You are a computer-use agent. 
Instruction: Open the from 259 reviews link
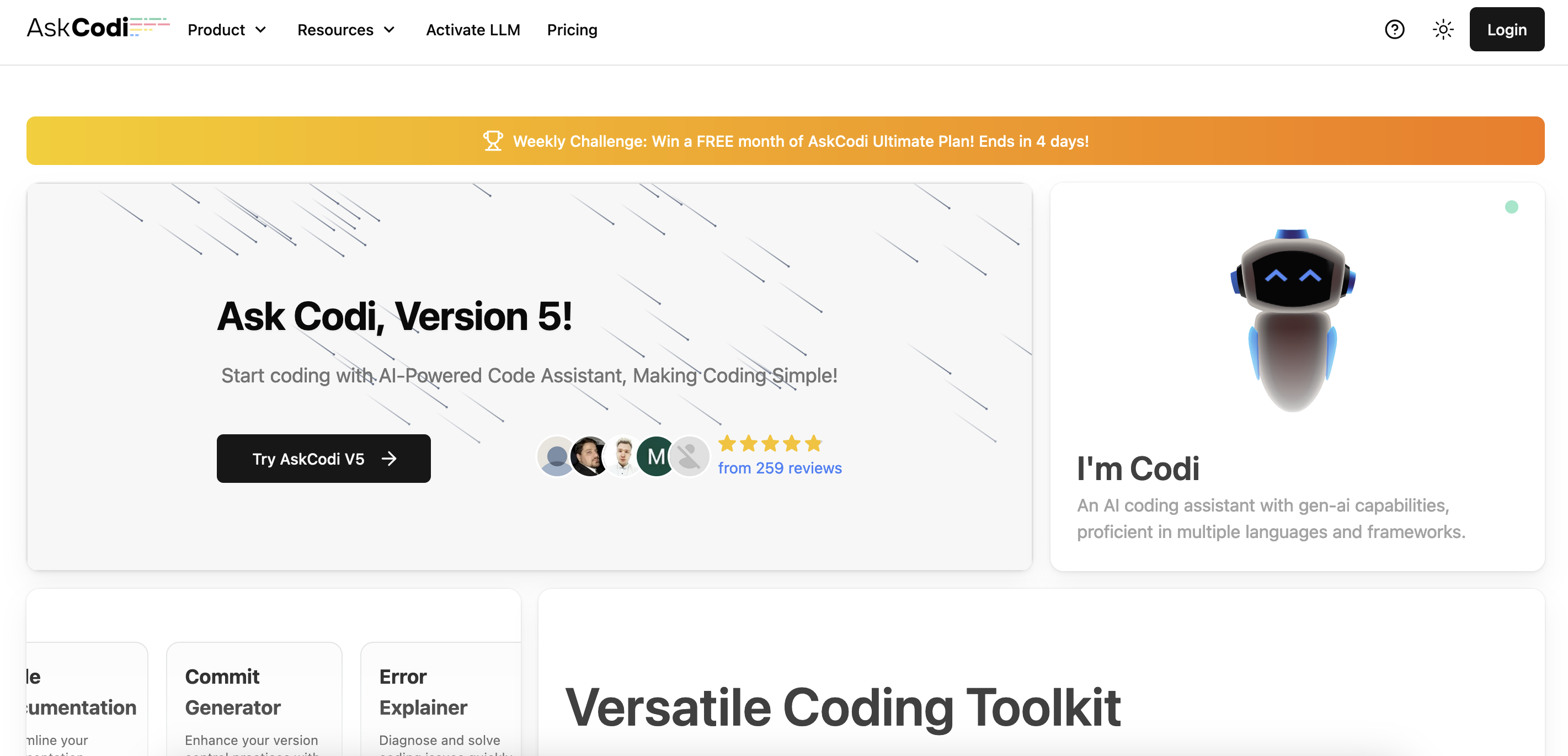tap(780, 467)
